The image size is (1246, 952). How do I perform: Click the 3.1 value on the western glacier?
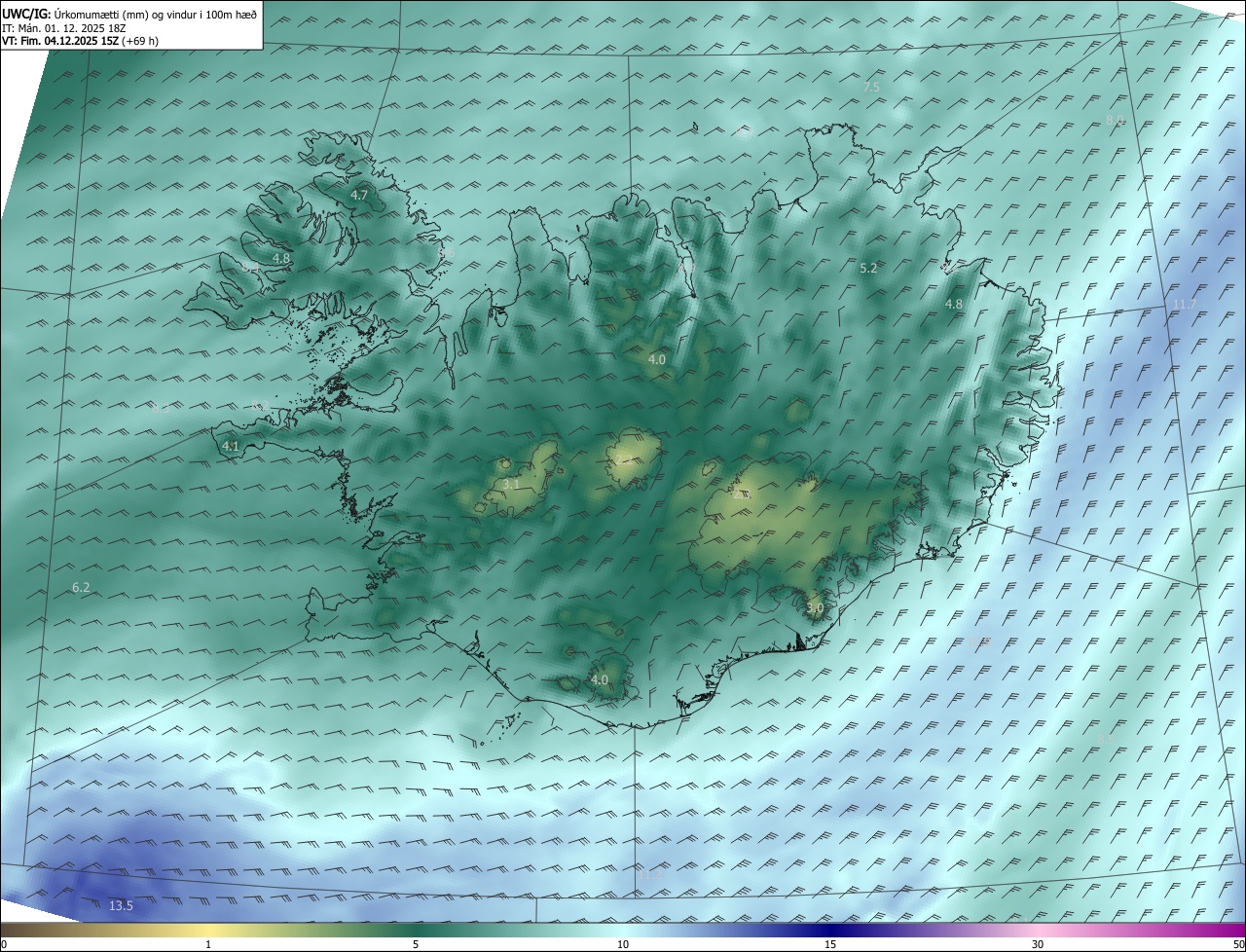(x=511, y=484)
